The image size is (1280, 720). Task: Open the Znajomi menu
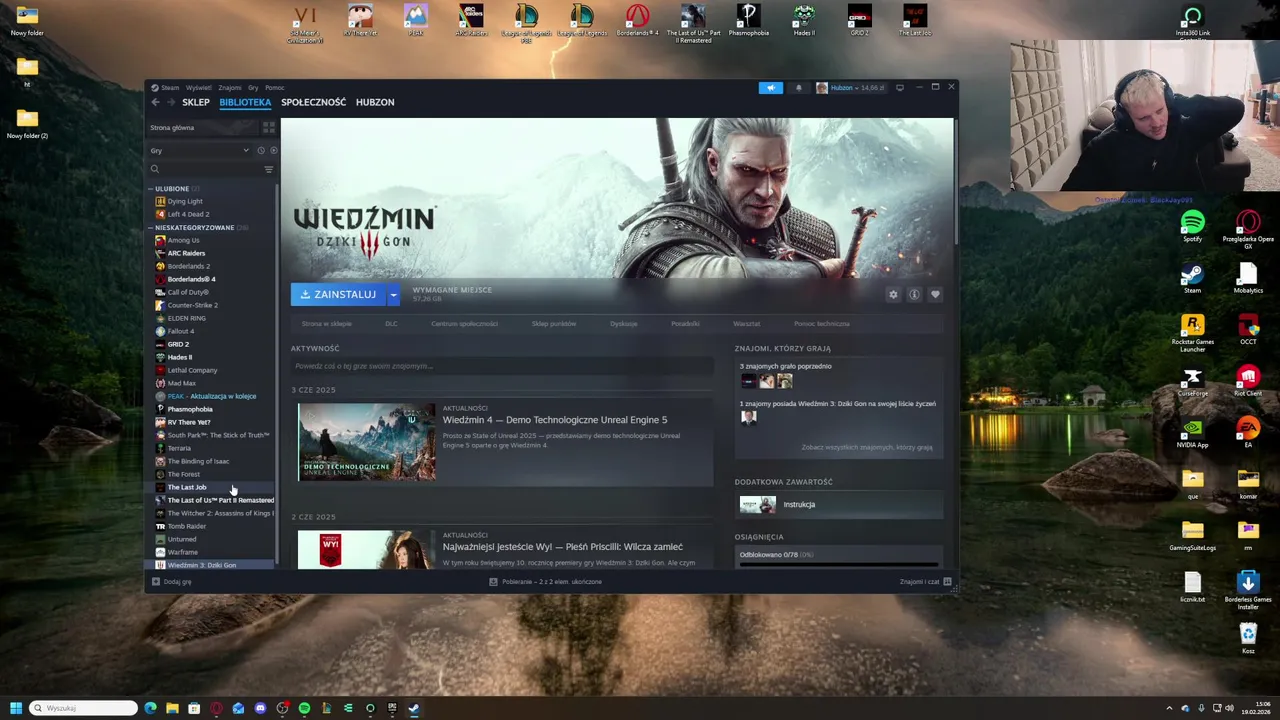coord(230,88)
